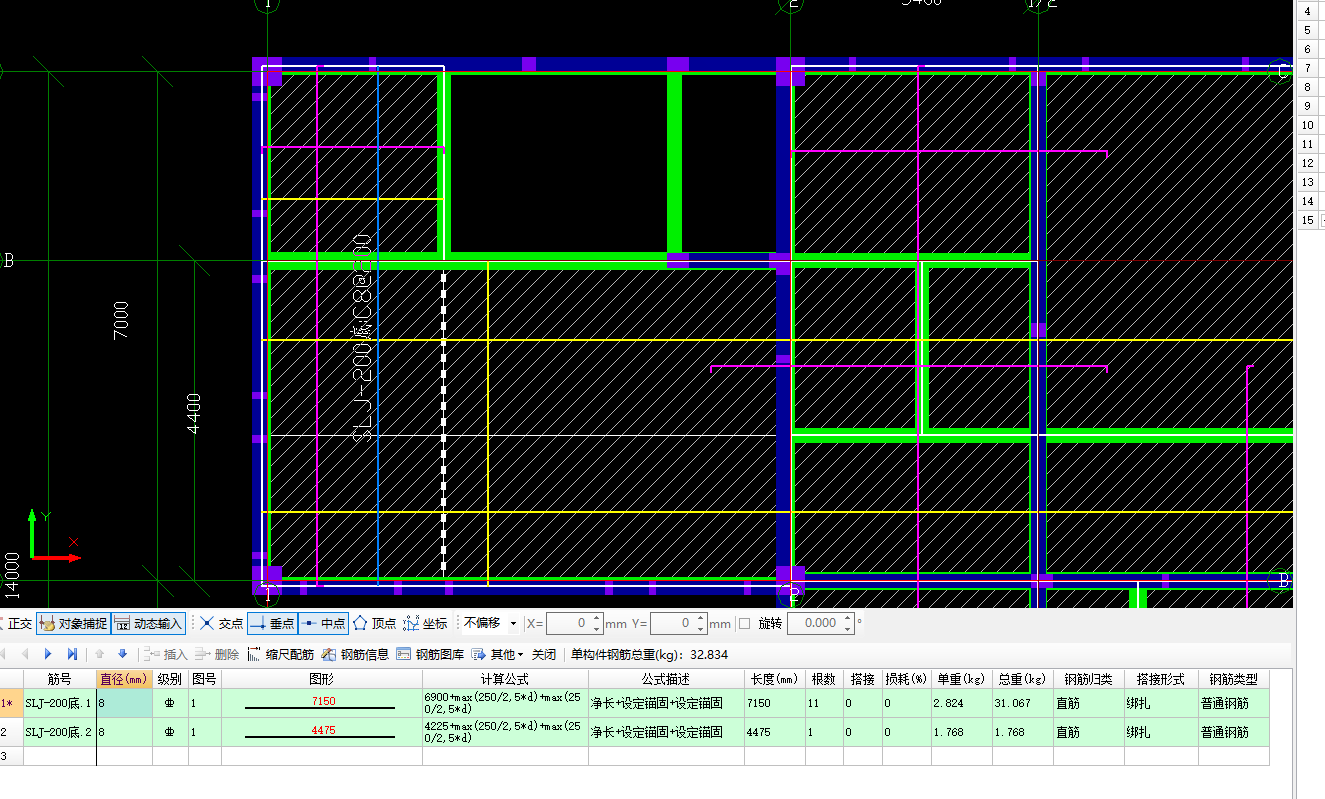The image size is (1325, 799).
Task: Click total weight cell 31.067
Action: click(1023, 703)
